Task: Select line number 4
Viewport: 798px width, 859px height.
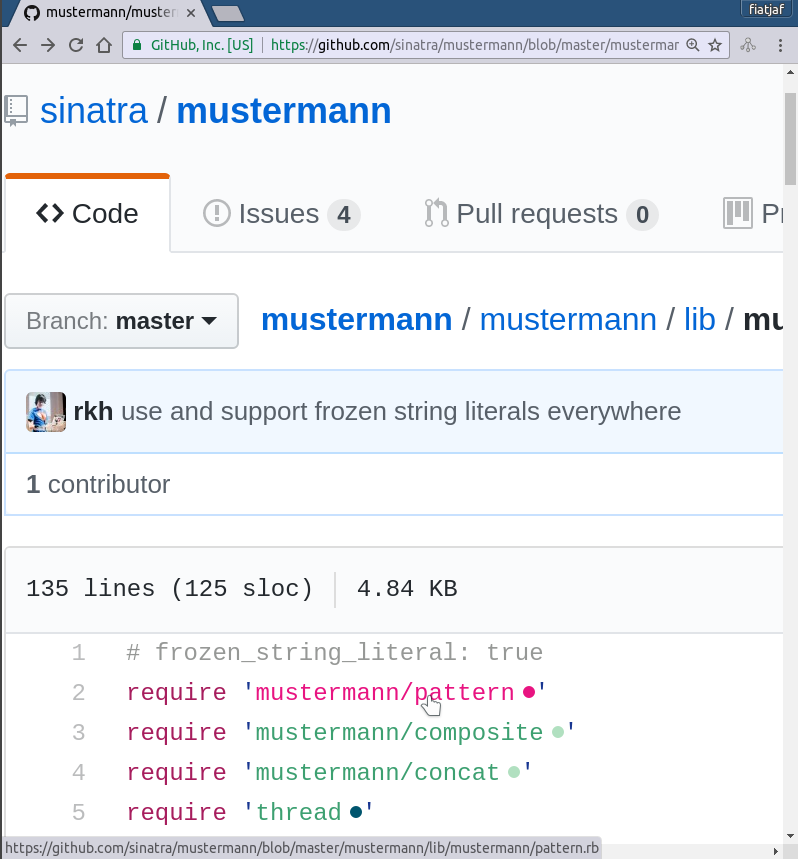Action: 78,772
